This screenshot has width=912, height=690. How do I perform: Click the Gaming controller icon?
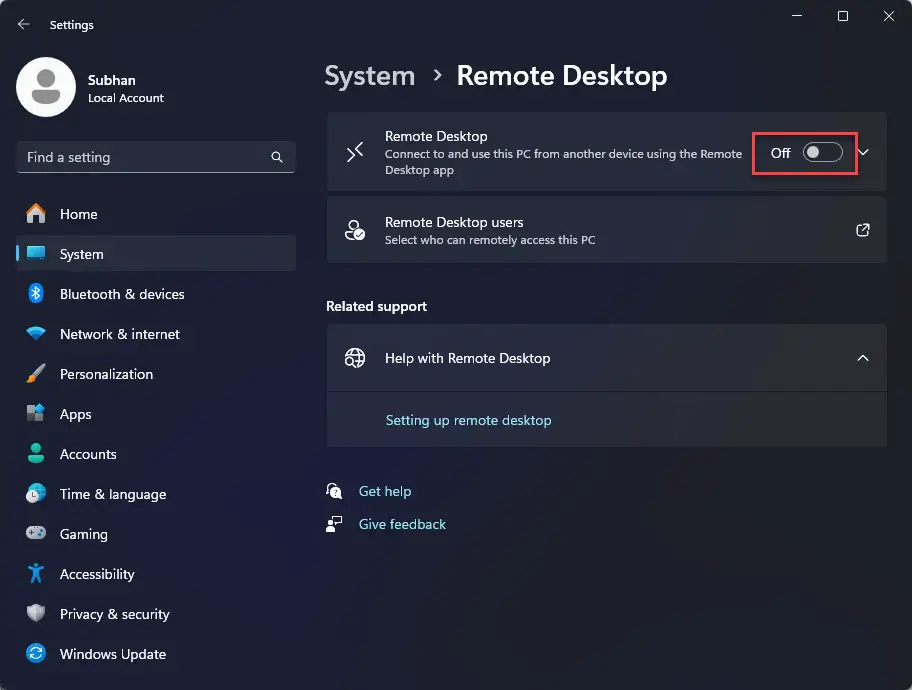tap(36, 533)
